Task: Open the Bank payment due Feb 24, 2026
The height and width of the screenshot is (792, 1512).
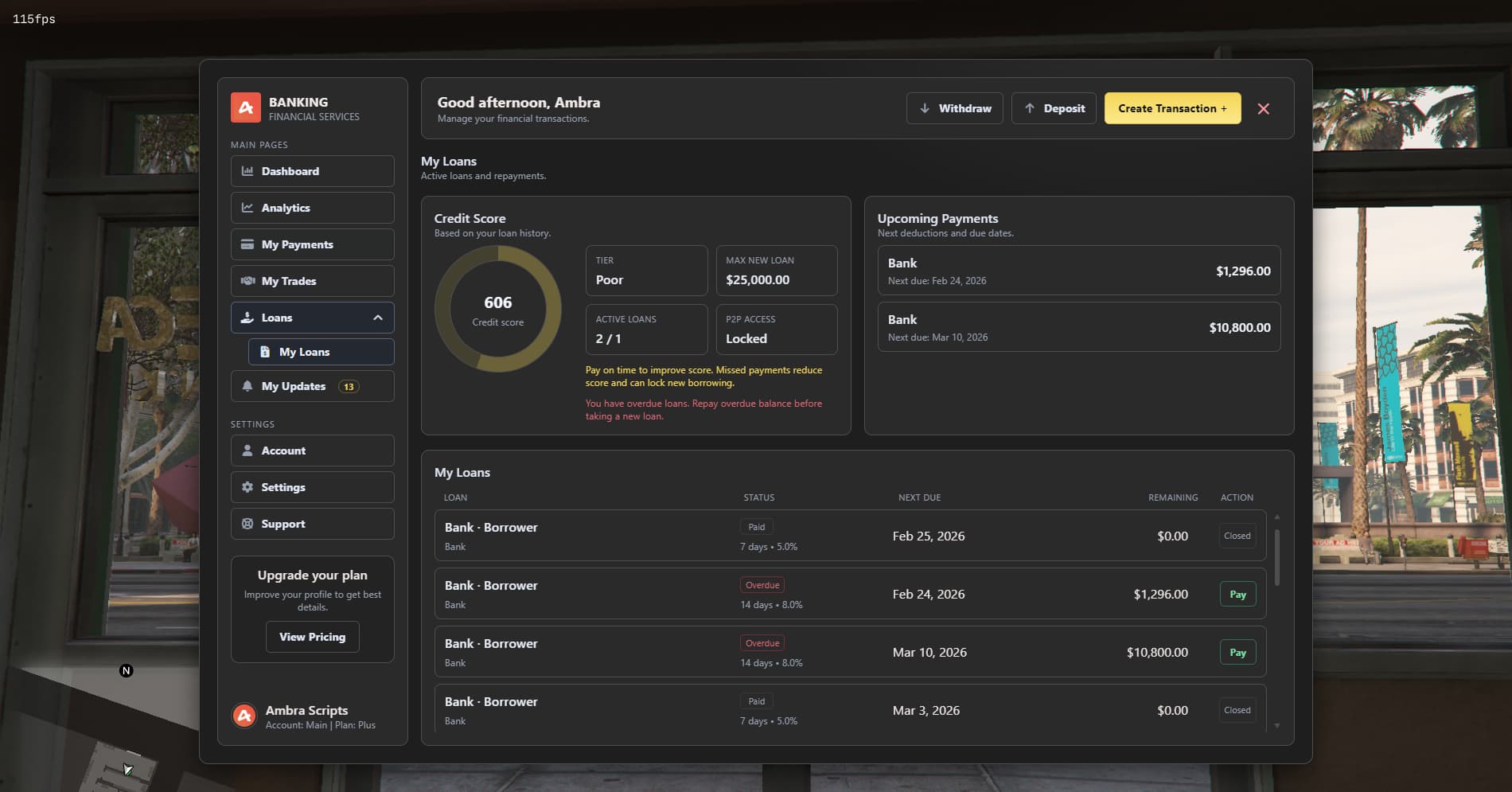Action: [1079, 271]
